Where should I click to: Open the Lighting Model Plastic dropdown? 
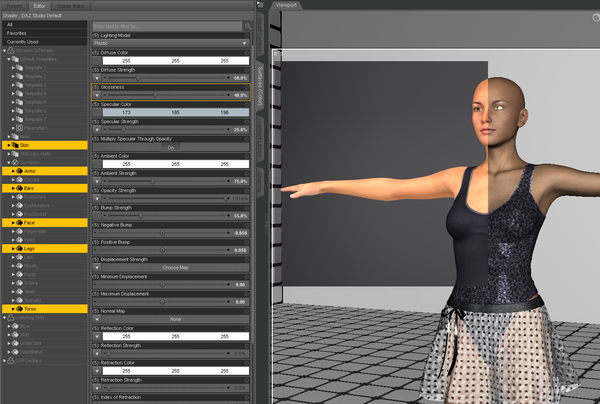point(171,43)
